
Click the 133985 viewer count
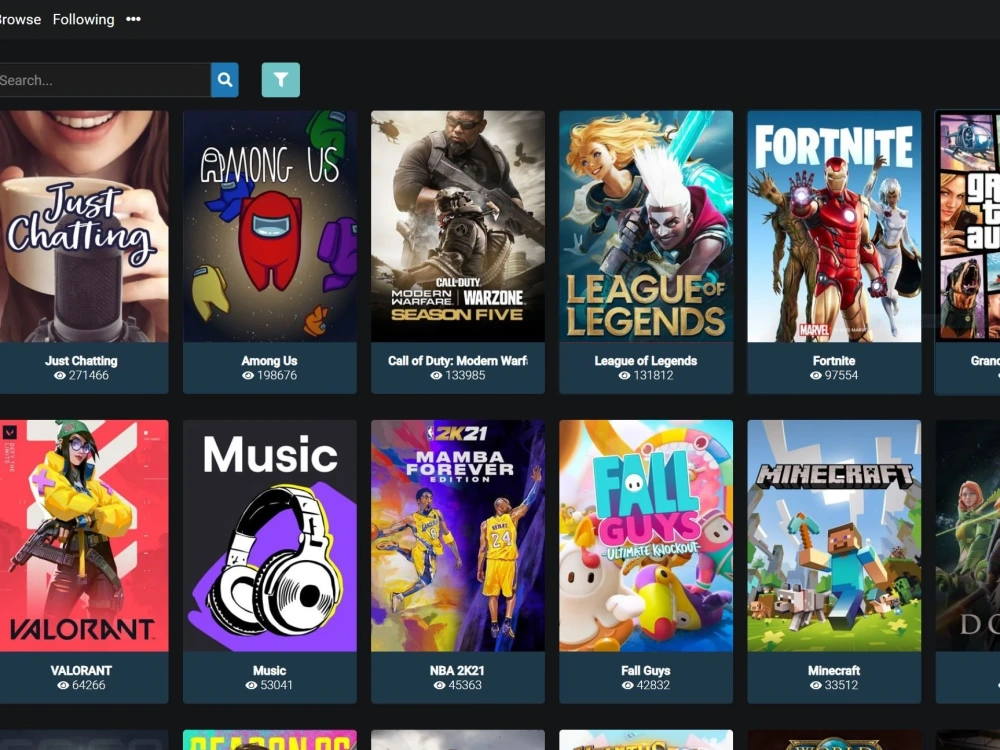[x=465, y=375]
